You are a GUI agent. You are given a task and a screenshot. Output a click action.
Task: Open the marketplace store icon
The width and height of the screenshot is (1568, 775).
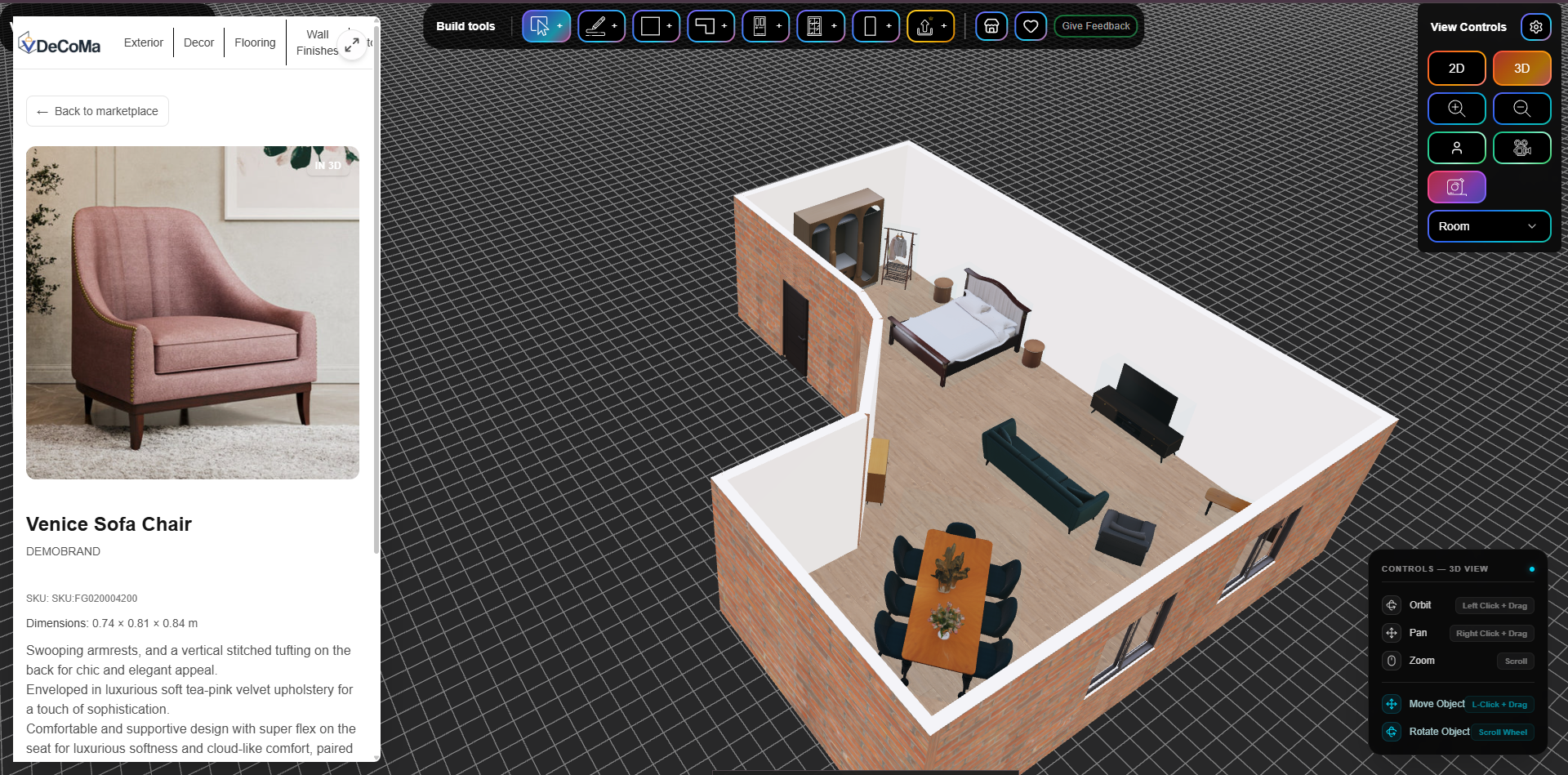(x=991, y=26)
